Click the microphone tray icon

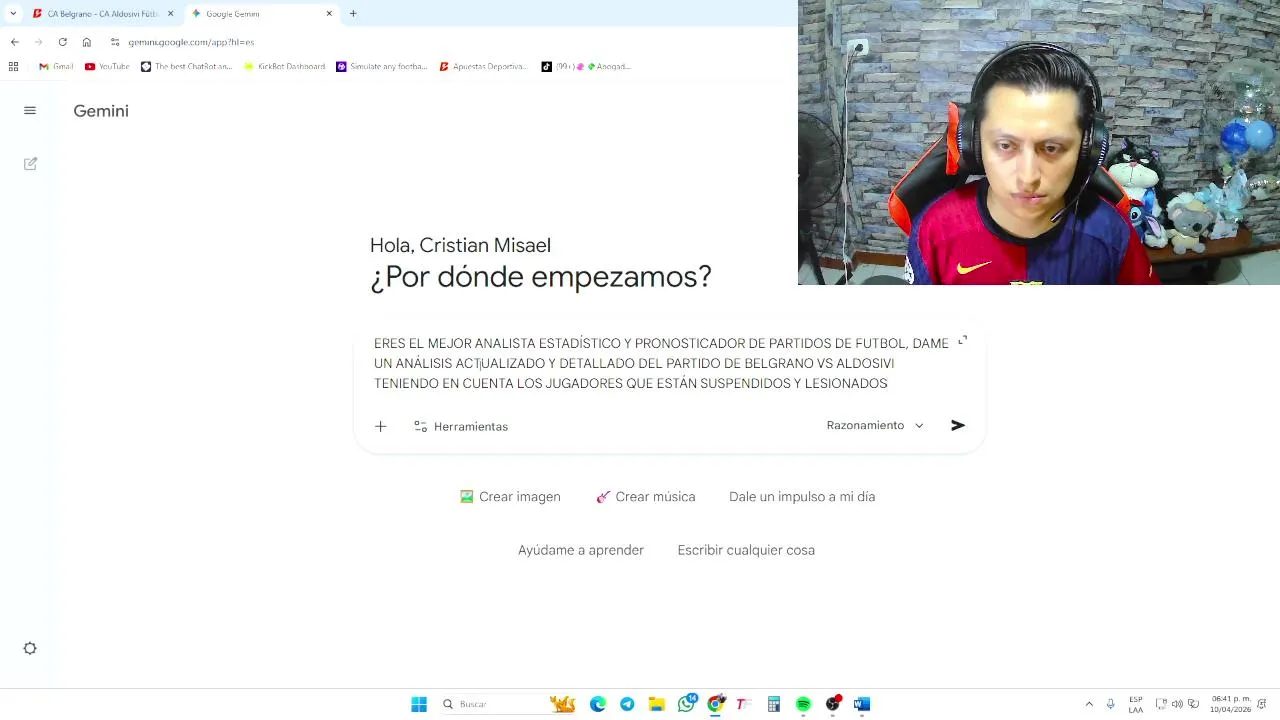pyautogui.click(x=1110, y=704)
